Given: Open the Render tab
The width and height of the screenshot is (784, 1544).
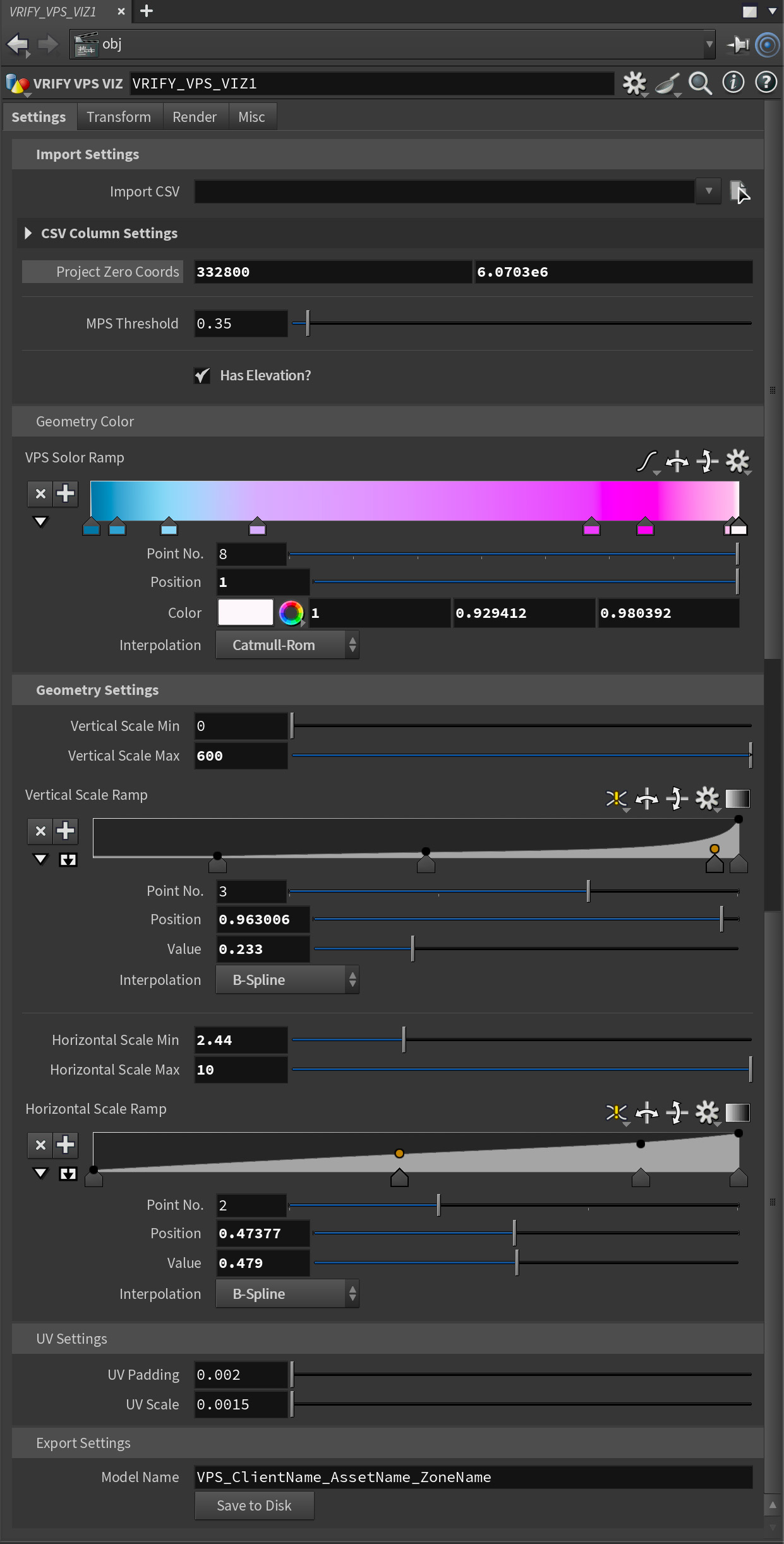Looking at the screenshot, I should point(195,117).
